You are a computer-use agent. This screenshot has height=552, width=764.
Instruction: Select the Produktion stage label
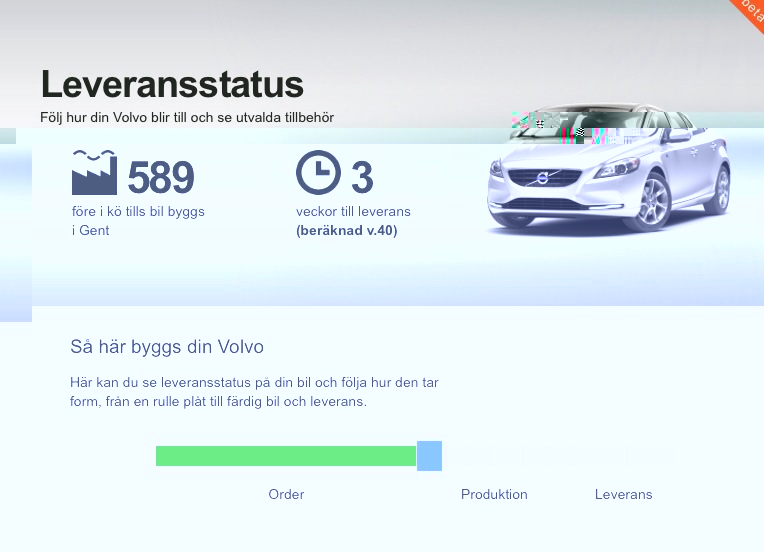point(494,494)
